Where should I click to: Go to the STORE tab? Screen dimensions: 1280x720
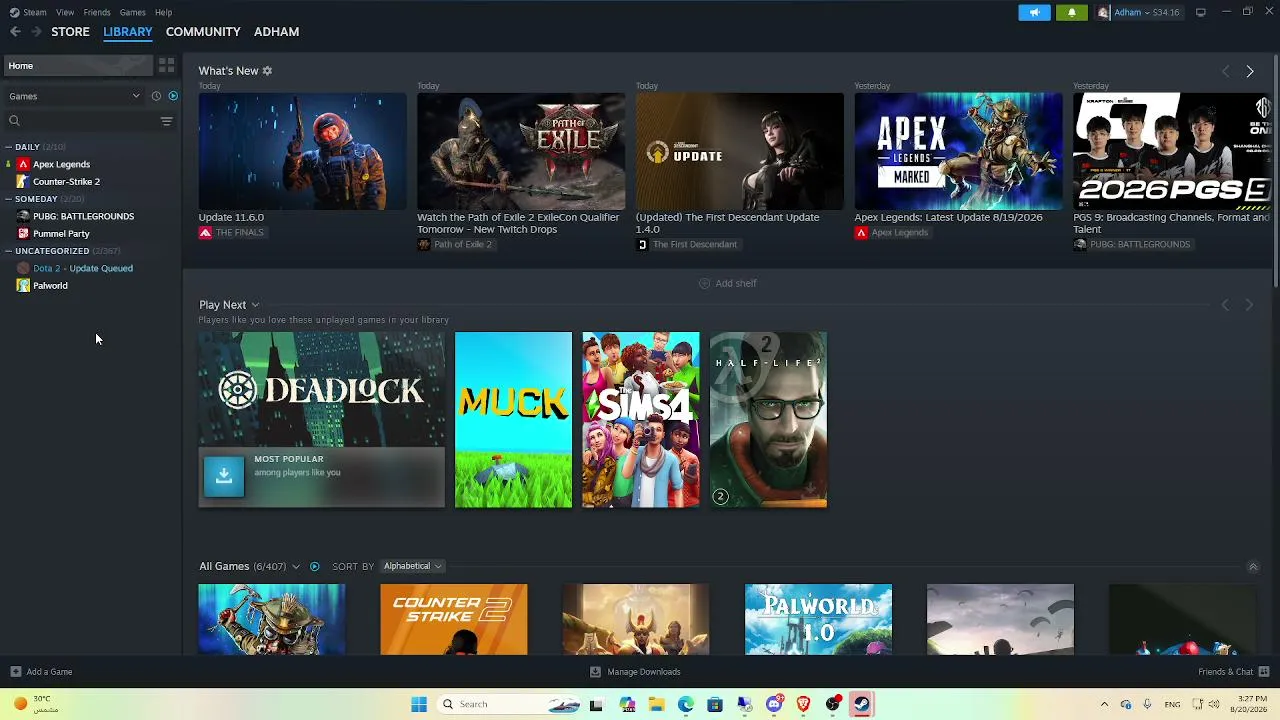click(70, 32)
